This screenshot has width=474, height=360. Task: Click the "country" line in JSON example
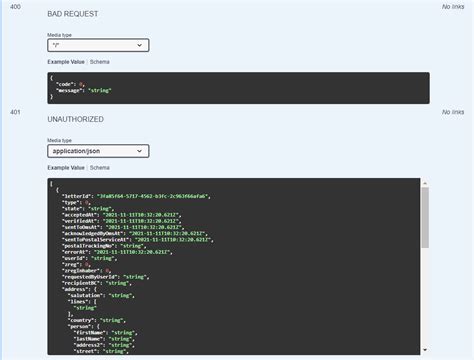pos(97,320)
